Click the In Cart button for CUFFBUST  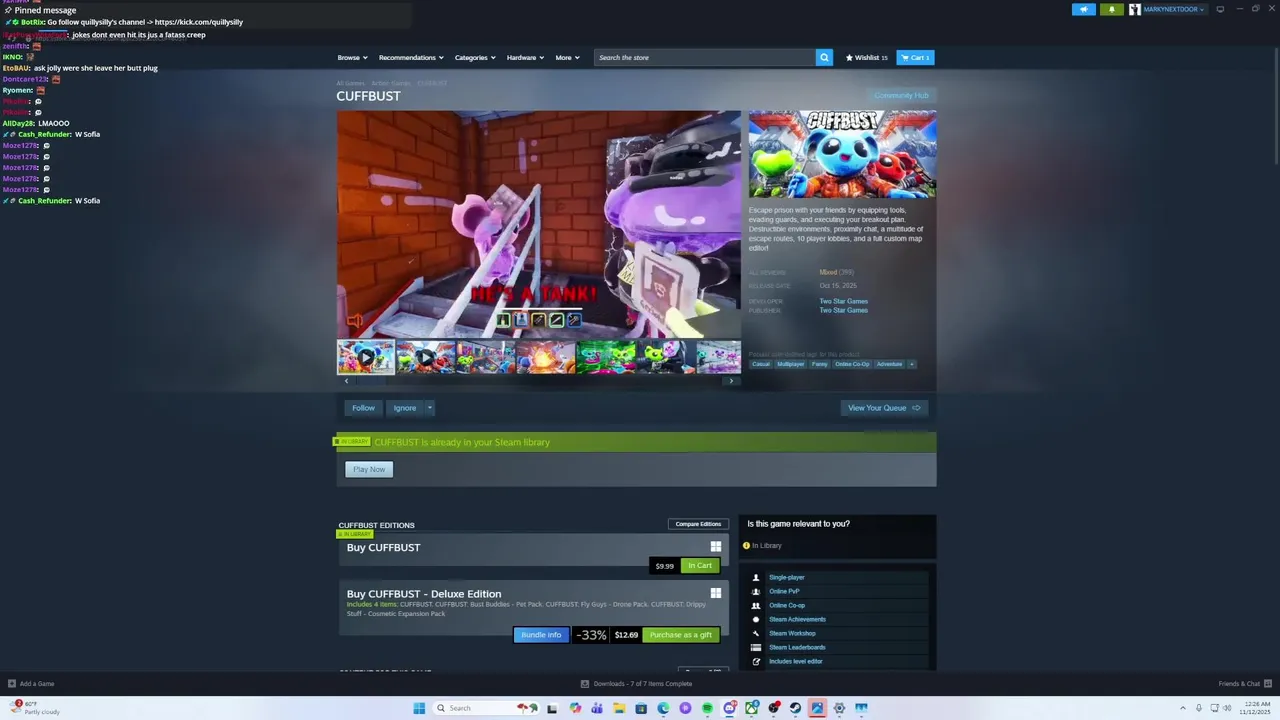pyautogui.click(x=700, y=566)
